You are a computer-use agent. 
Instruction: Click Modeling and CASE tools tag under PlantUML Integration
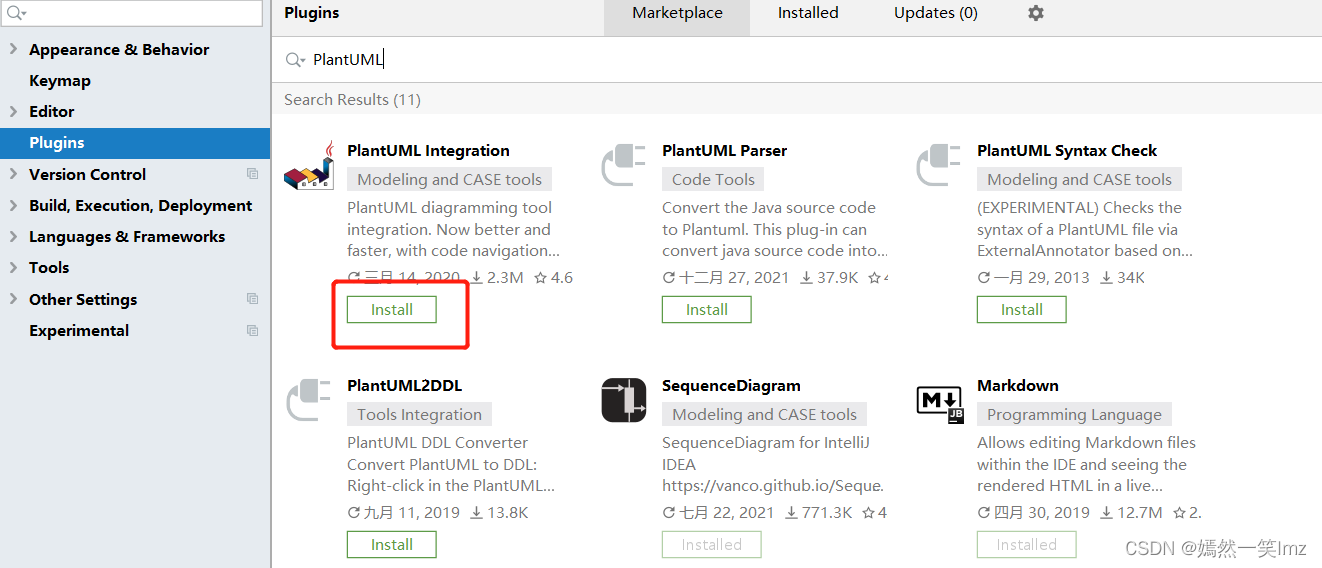click(x=450, y=180)
